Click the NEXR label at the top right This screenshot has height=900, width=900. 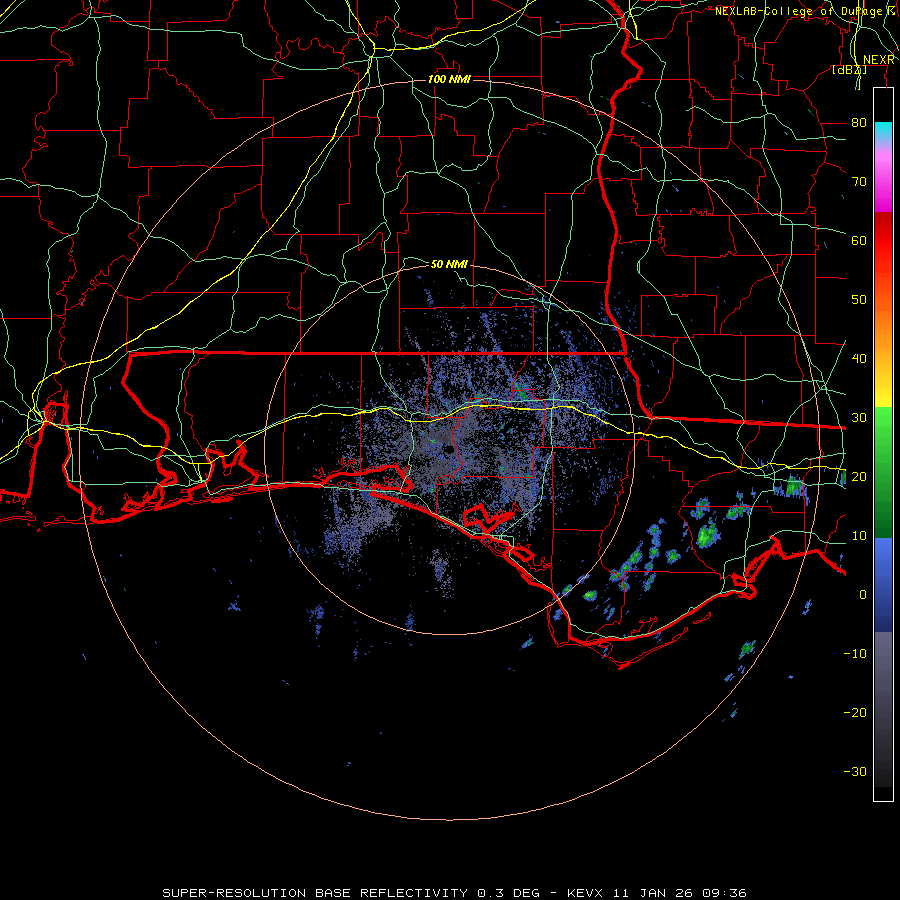tap(878, 60)
